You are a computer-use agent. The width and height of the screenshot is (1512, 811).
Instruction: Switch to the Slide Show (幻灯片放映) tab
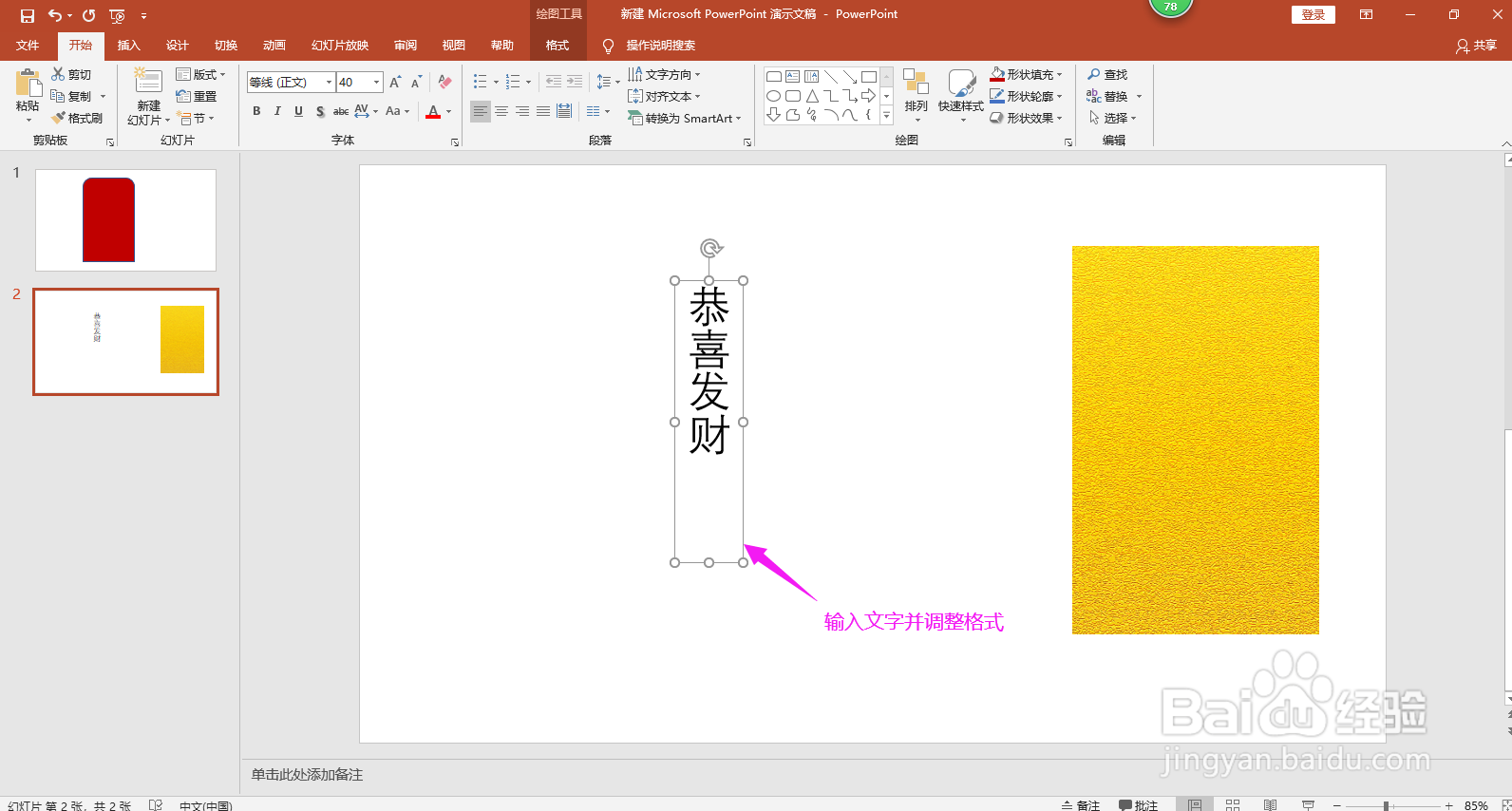click(339, 46)
